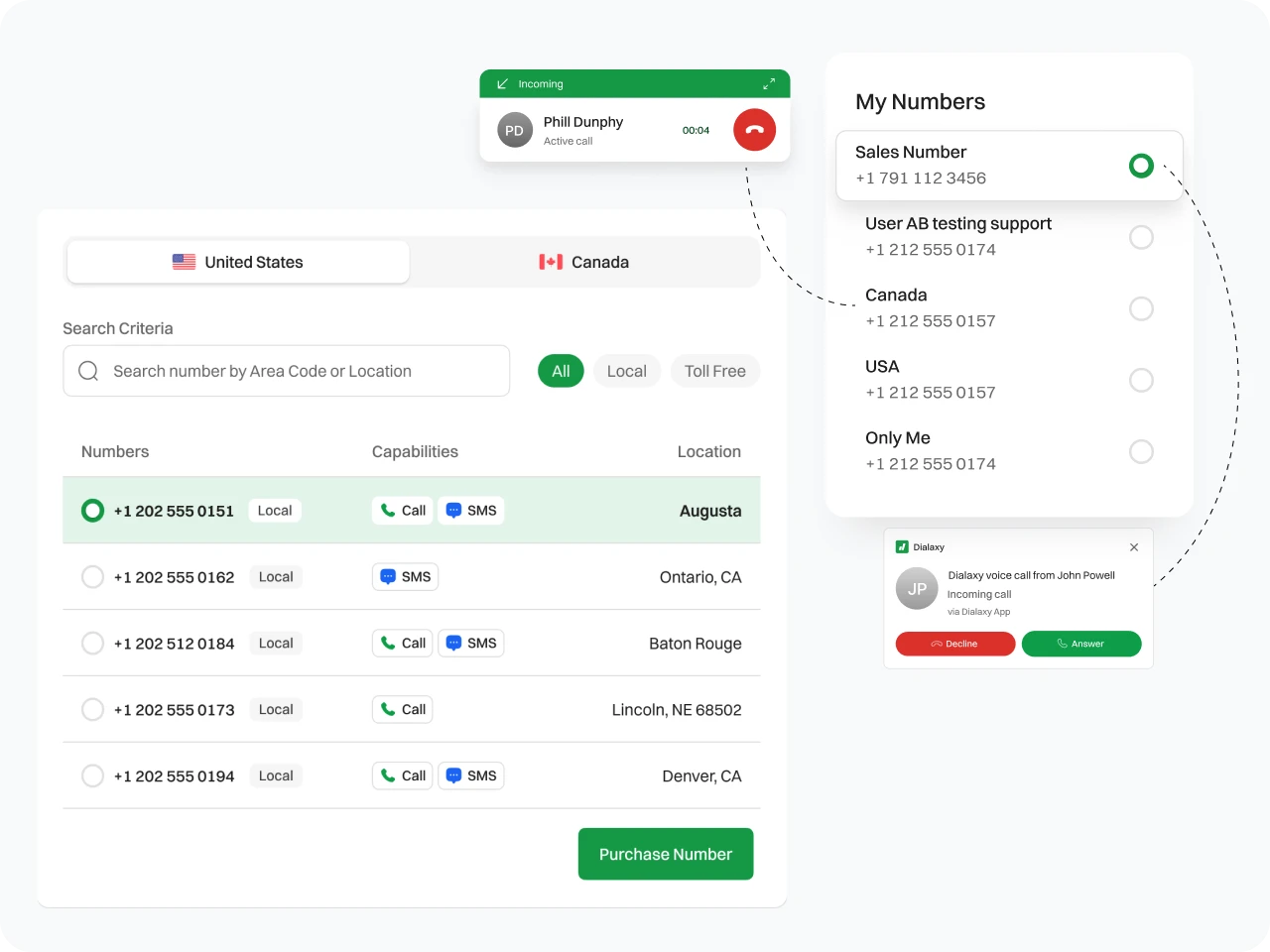
Task: Close the Dialaxy notification popup
Action: [x=1134, y=547]
